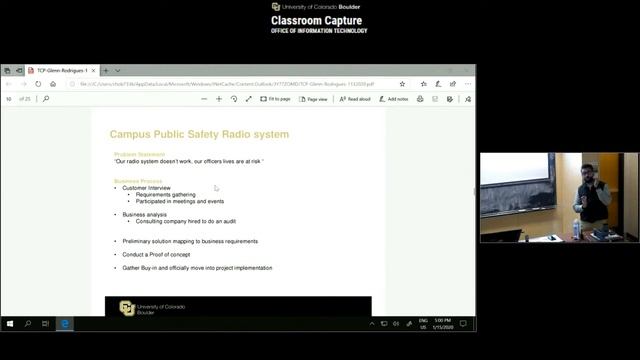Click the Edge icon on the taskbar
Viewport: 640px width, 360px height.
pos(64,324)
